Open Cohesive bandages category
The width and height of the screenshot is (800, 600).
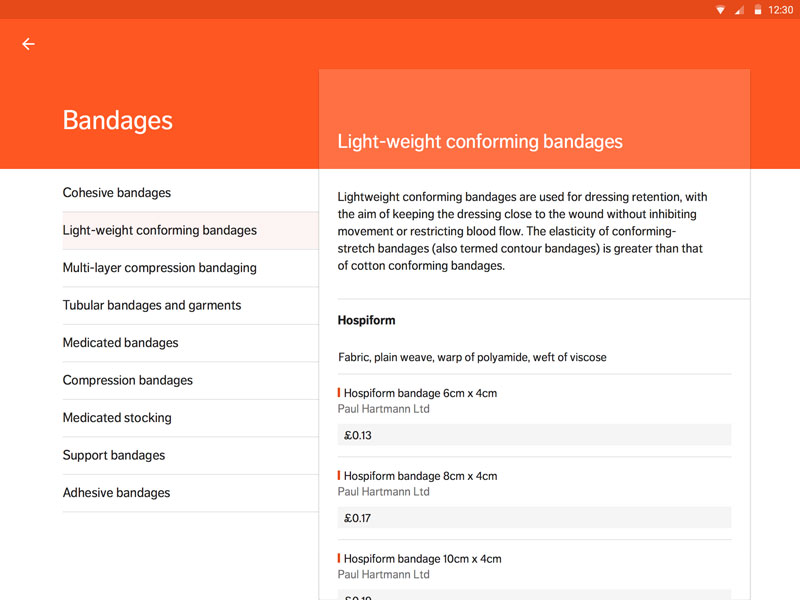click(x=190, y=193)
